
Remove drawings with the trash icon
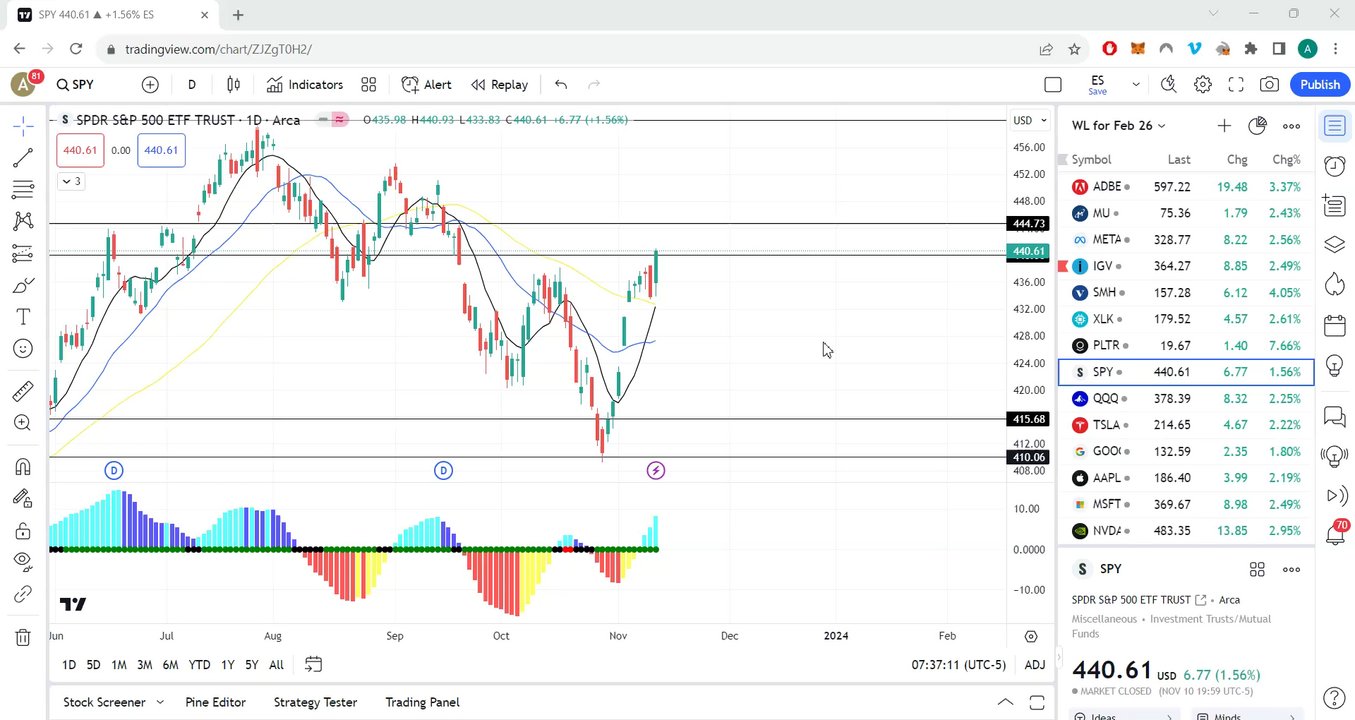click(x=23, y=637)
